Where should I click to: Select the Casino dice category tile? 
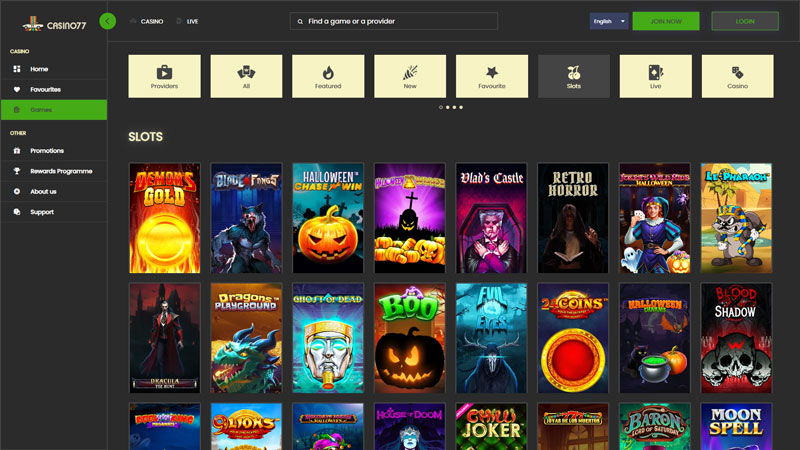[738, 76]
